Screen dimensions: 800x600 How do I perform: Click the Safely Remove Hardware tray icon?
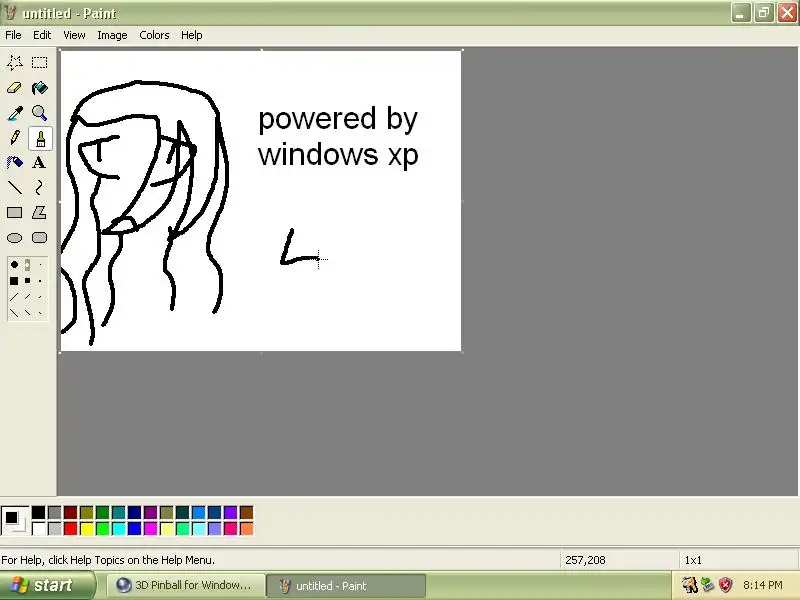point(707,585)
